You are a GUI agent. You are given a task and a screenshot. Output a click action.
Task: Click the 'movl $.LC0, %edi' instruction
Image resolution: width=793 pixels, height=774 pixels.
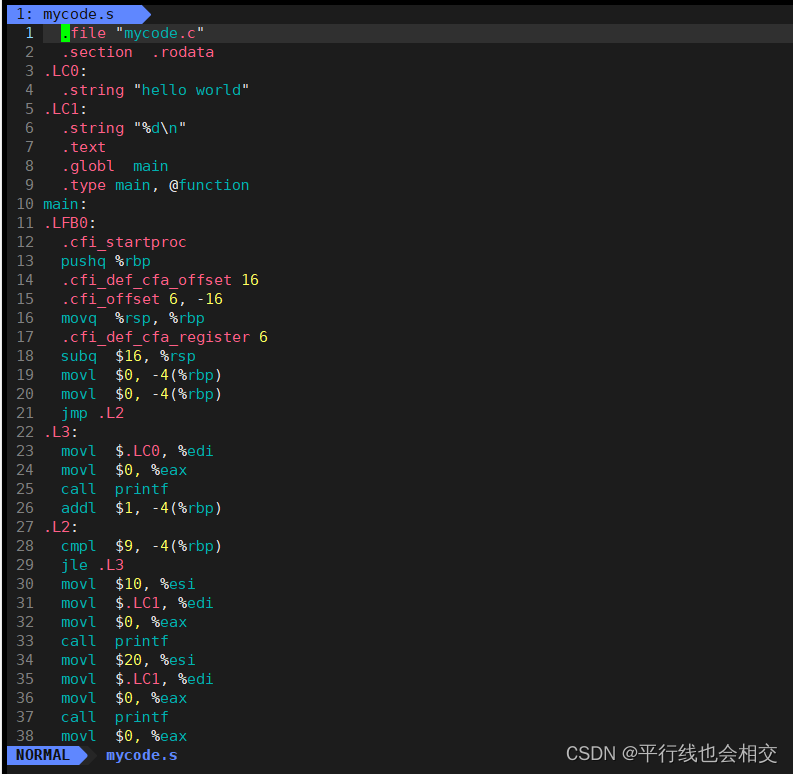pyautogui.click(x=137, y=451)
